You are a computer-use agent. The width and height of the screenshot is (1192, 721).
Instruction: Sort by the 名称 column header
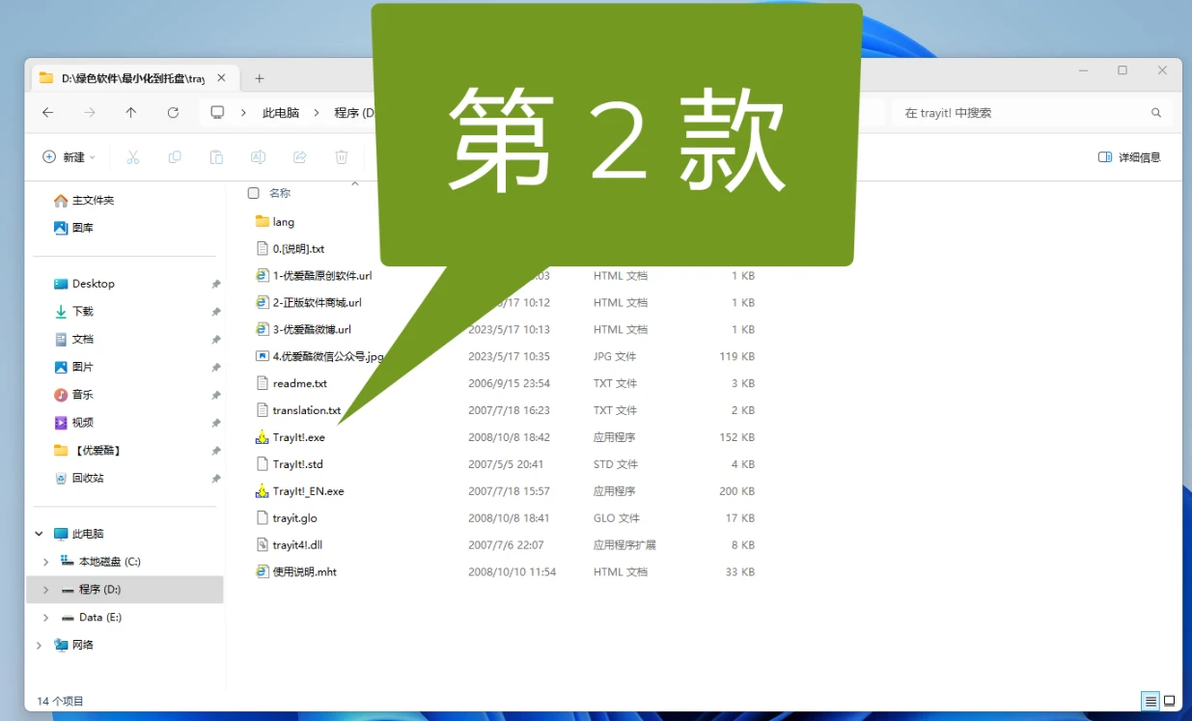coord(280,193)
